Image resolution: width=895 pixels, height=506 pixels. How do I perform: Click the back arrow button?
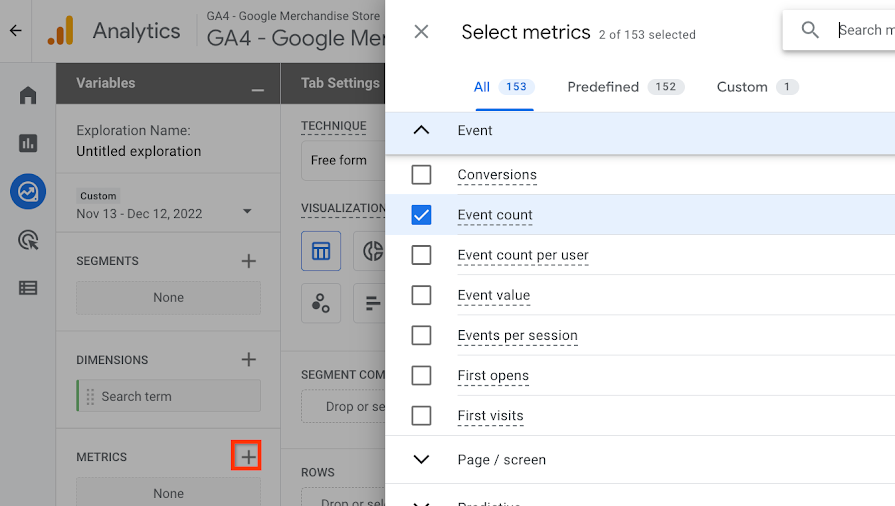pos(15,31)
